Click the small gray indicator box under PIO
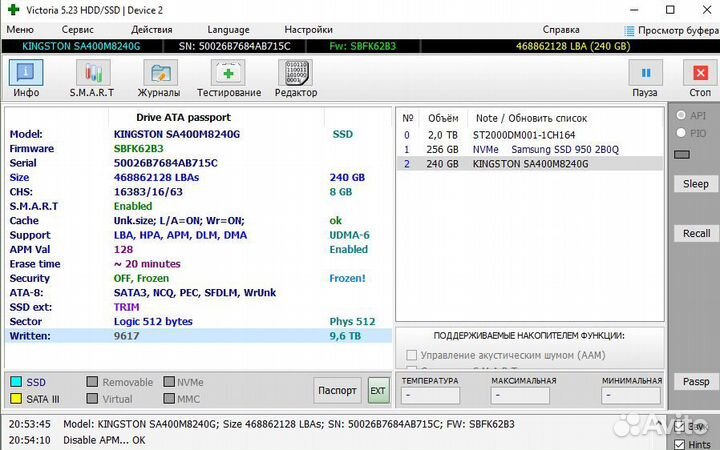The height and width of the screenshot is (450, 720). click(682, 155)
